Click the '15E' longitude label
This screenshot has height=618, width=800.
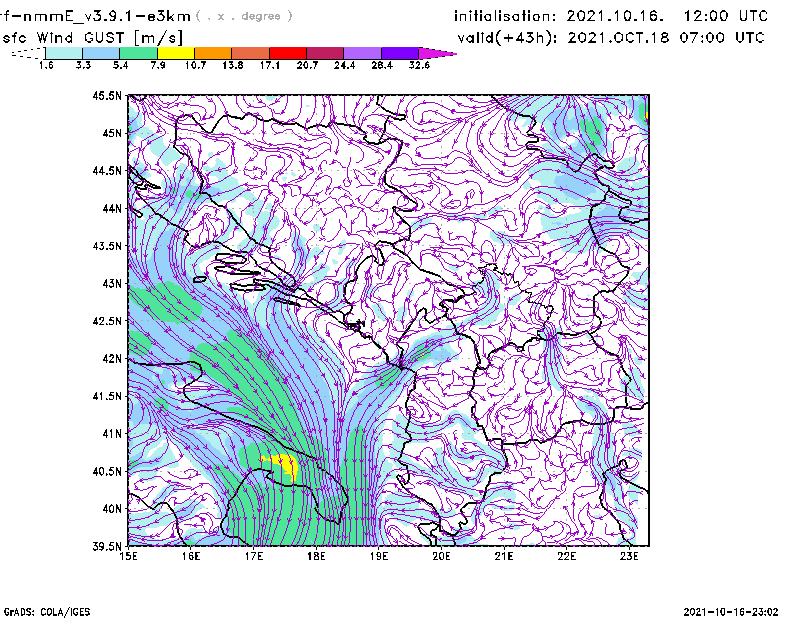(x=128, y=556)
